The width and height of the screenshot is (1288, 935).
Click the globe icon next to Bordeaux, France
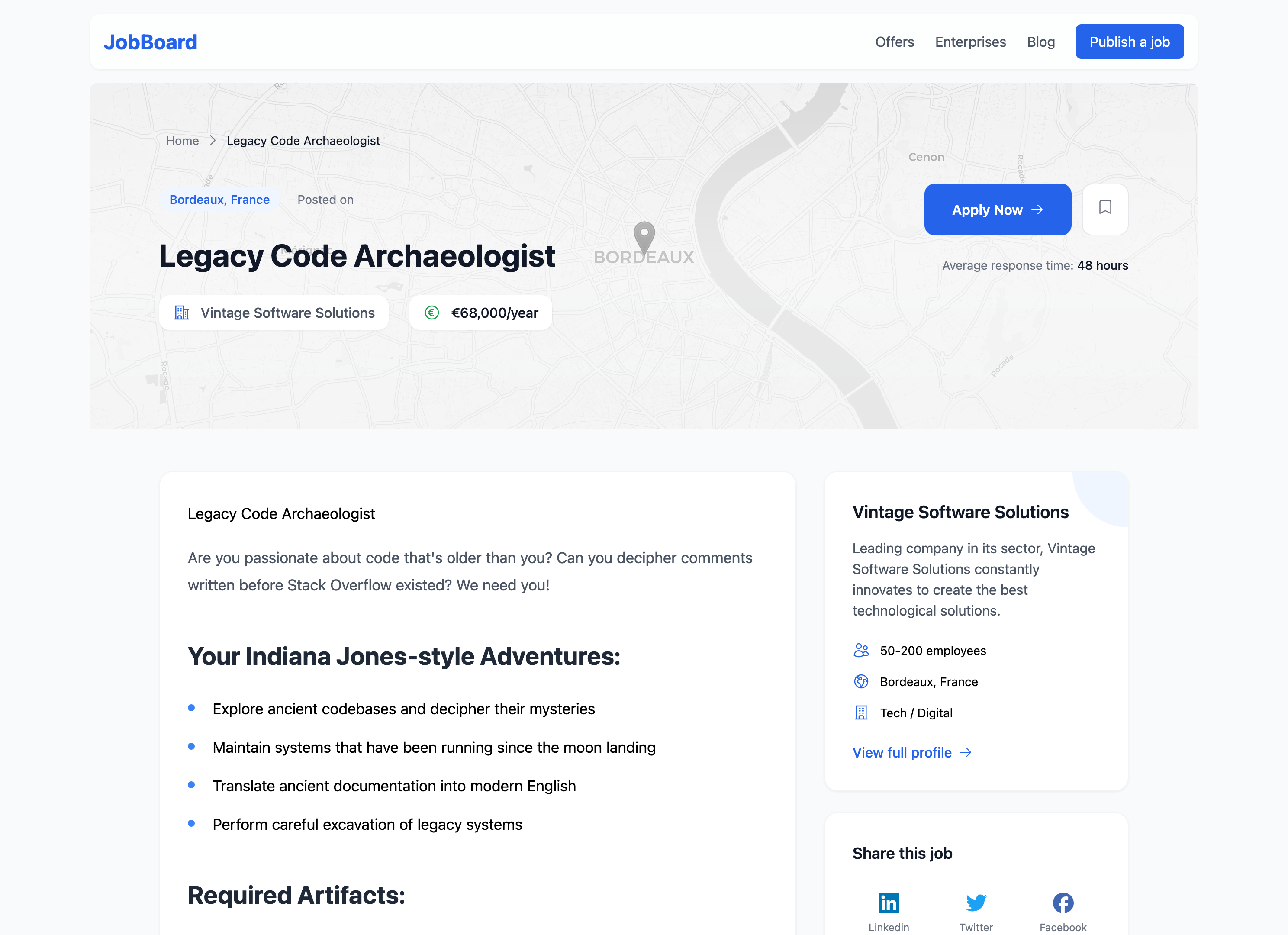point(861,681)
